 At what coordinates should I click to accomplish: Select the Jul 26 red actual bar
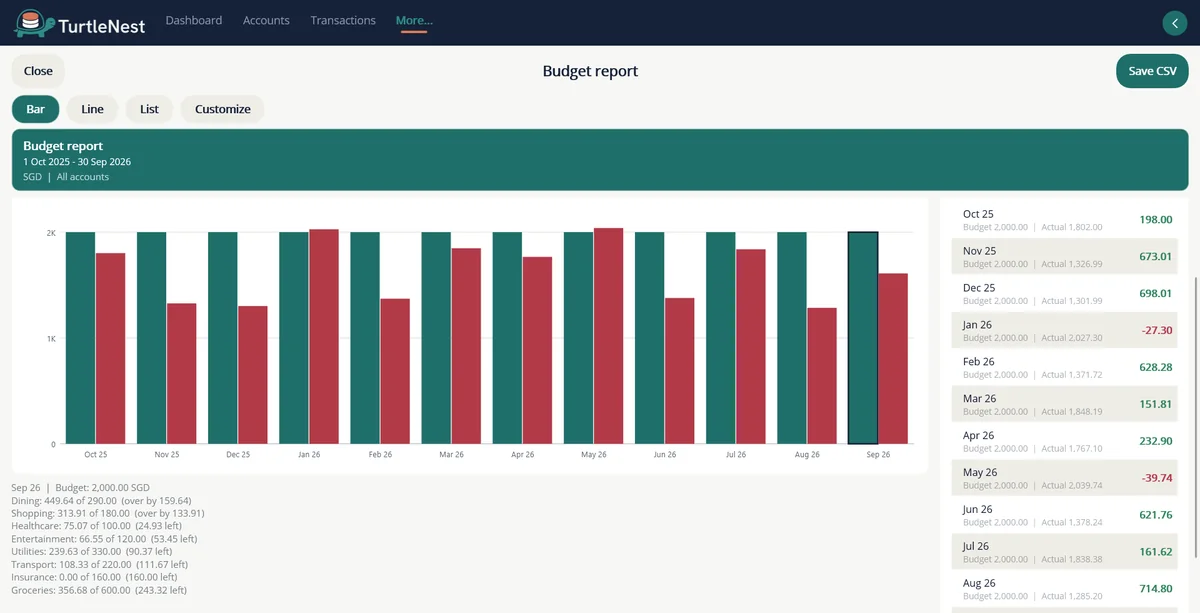[x=751, y=347]
